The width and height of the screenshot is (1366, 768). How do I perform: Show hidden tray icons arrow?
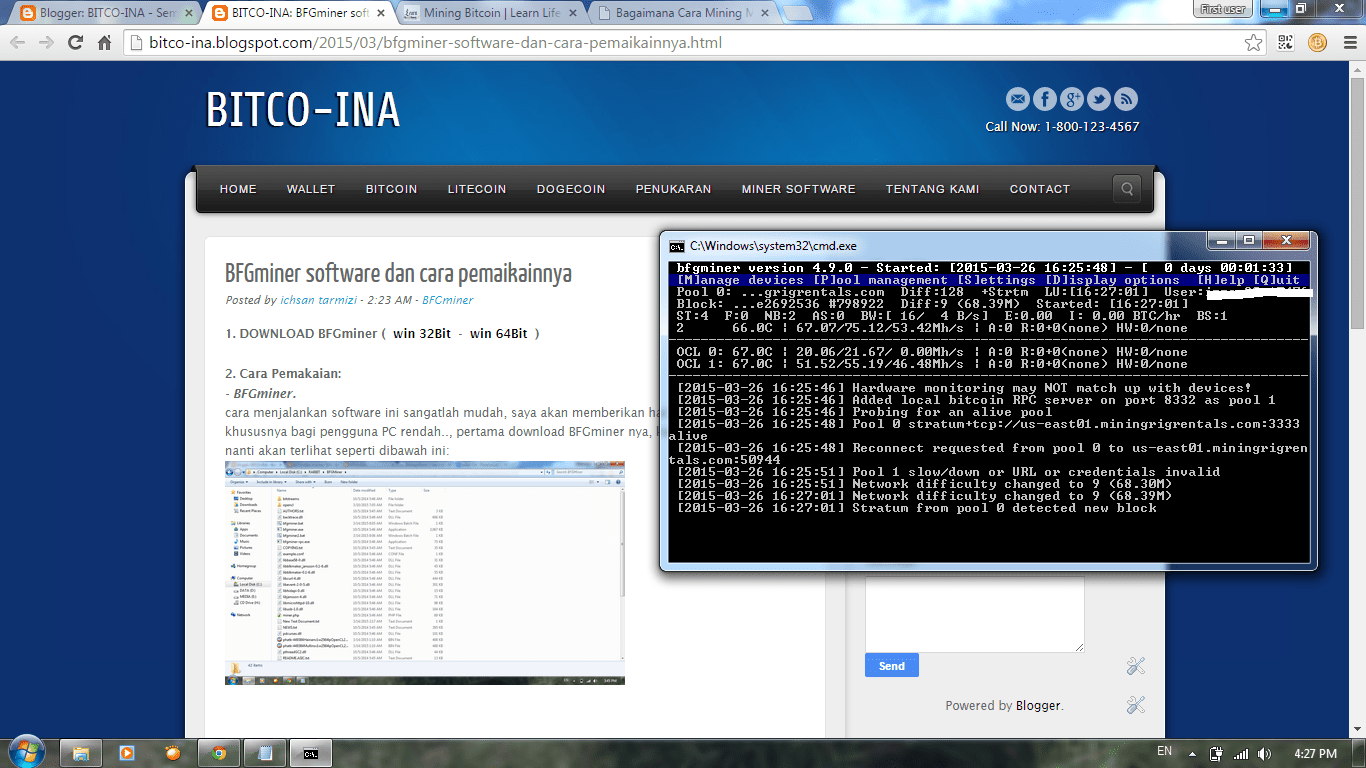click(1191, 753)
